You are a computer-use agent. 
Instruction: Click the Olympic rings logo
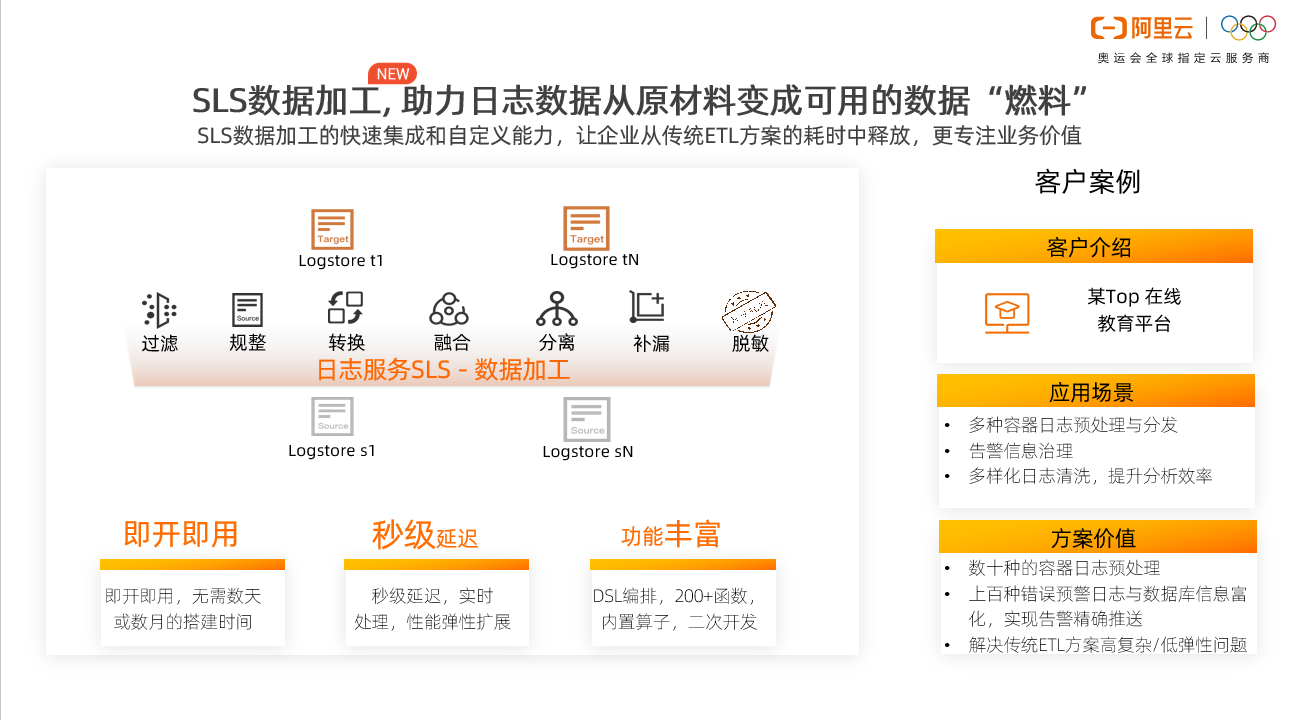coord(1249,28)
